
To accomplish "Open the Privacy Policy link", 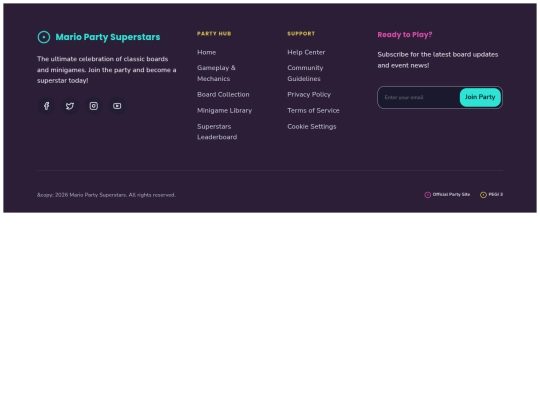I will pyautogui.click(x=309, y=94).
